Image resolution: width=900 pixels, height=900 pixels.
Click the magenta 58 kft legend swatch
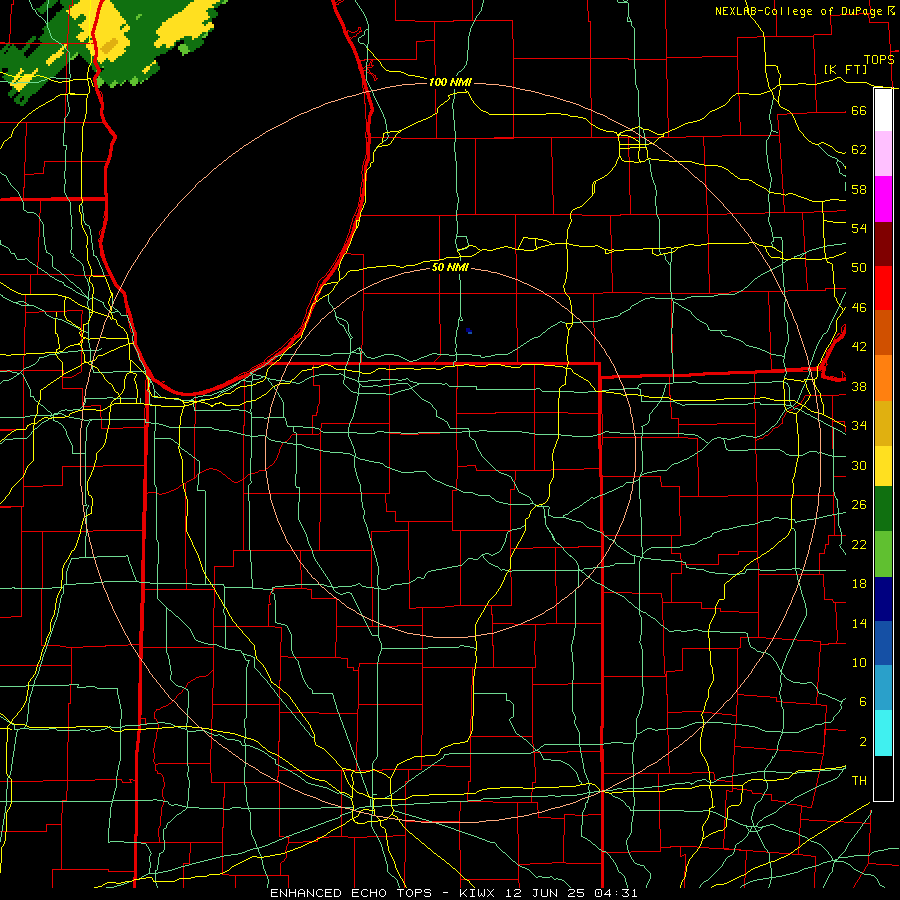[883, 199]
